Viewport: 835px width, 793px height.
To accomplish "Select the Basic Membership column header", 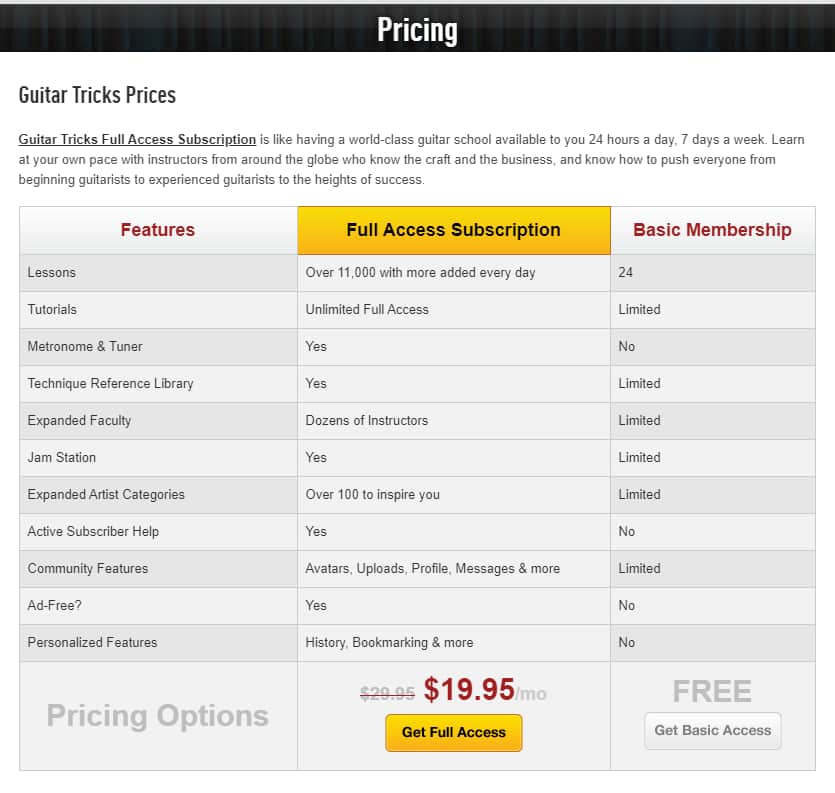I will [x=712, y=230].
